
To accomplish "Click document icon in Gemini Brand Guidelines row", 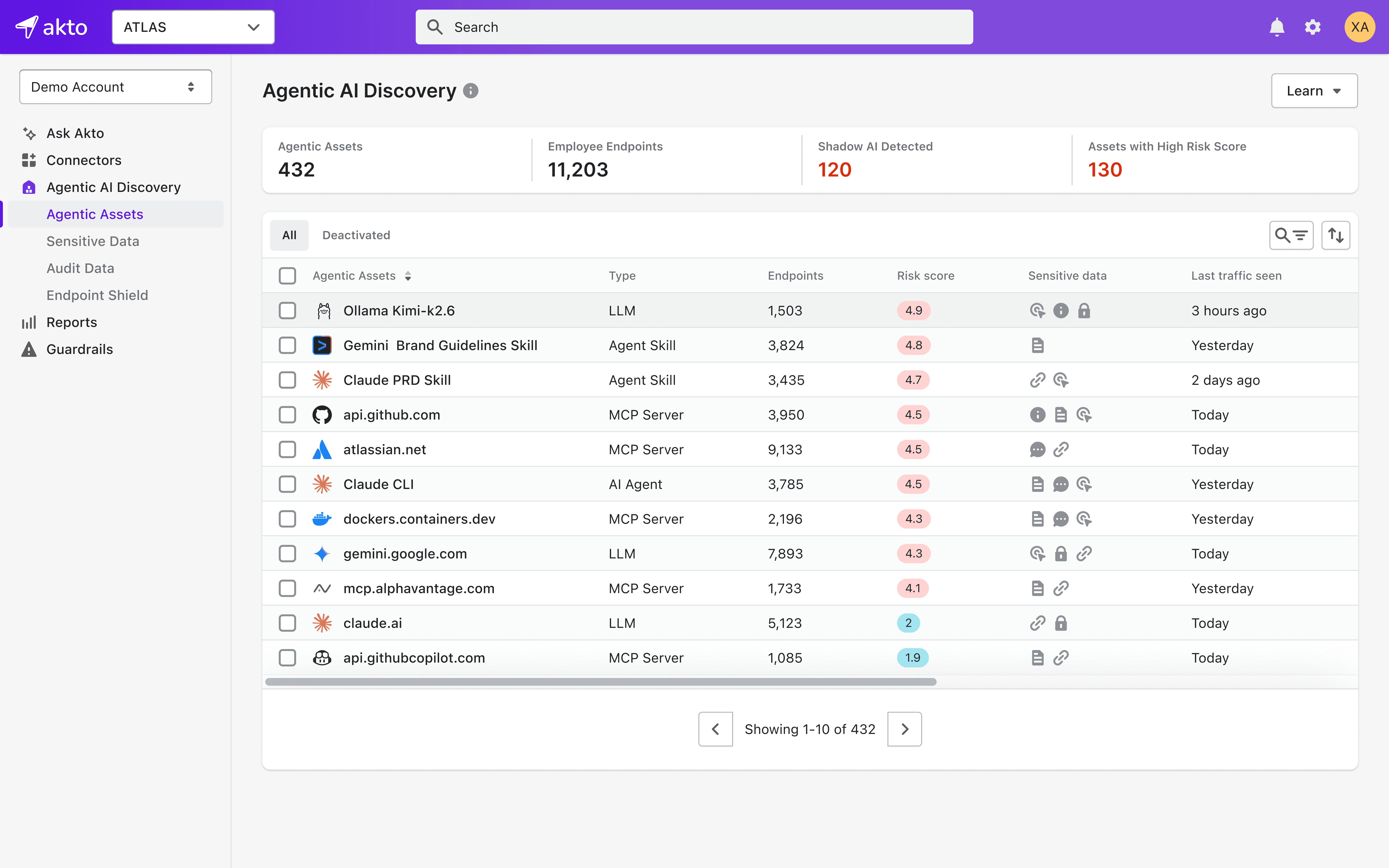I will pos(1037,346).
